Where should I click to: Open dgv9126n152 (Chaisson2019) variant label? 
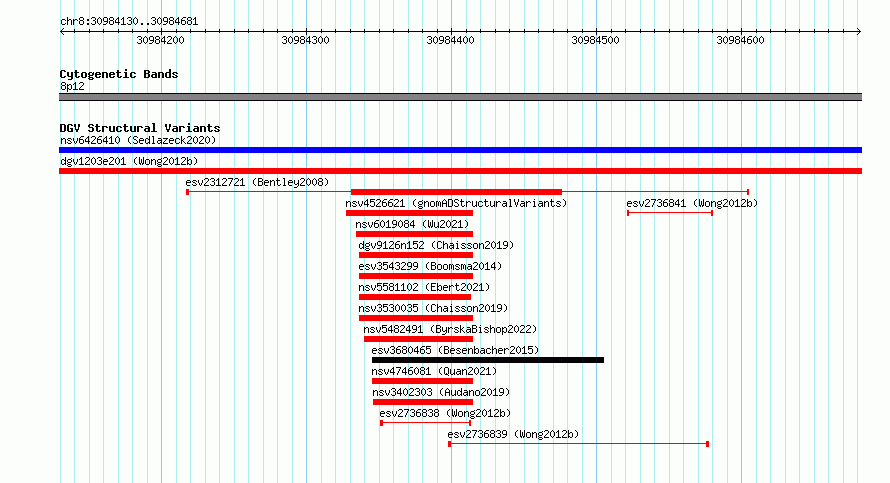(x=436, y=245)
